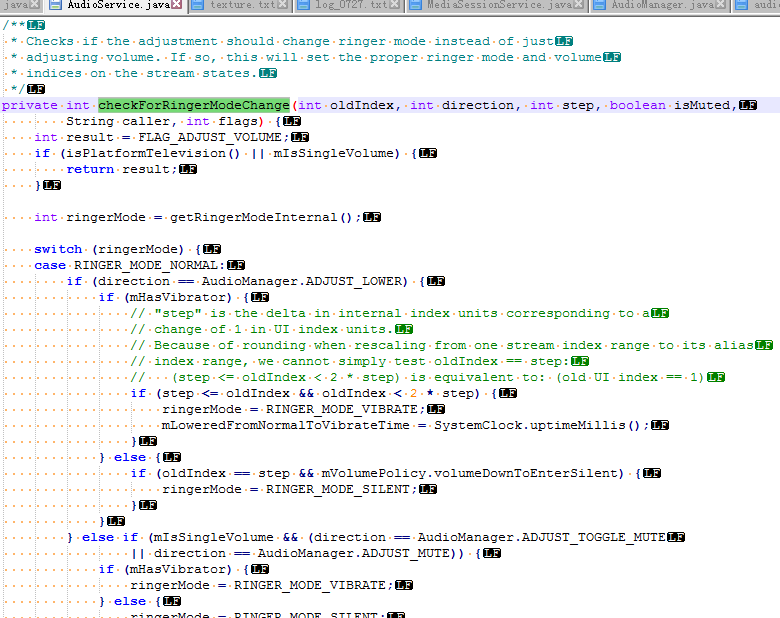Select the active AudioService.java tab
Image resolution: width=780 pixels, height=618 pixels.
click(116, 5)
